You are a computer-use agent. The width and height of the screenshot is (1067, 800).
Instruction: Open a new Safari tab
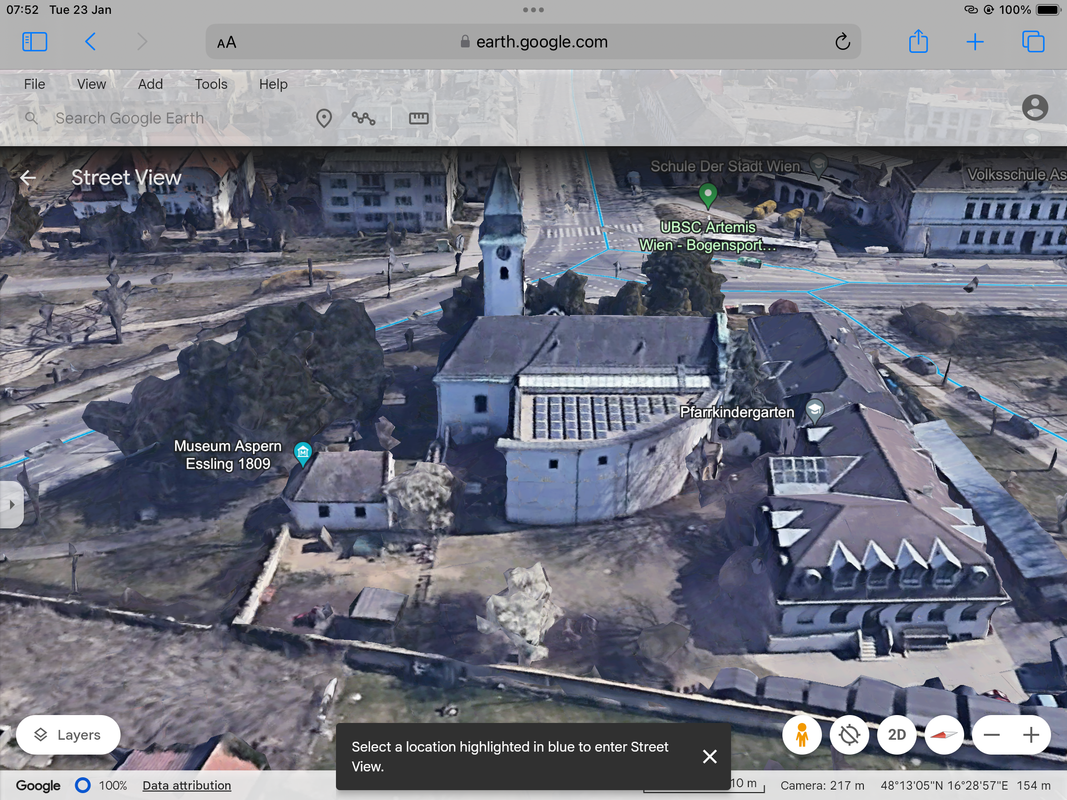pos(974,42)
